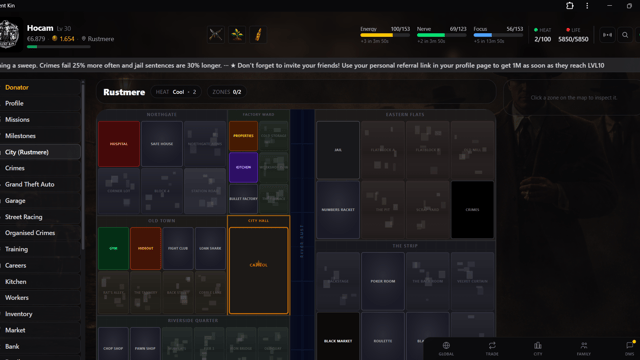Open Careers in the sidebar

point(40,265)
